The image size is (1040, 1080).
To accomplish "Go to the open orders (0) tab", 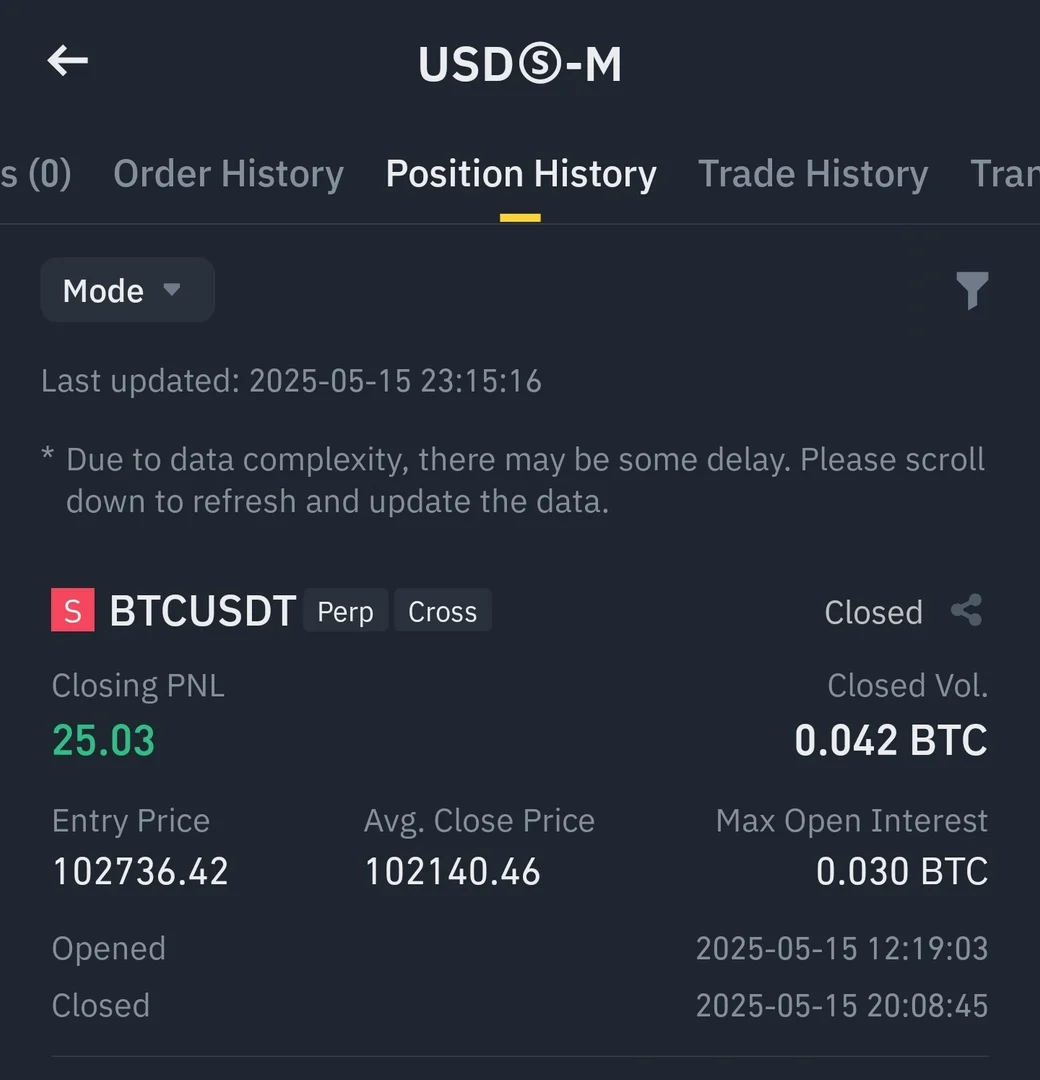I will [x=36, y=174].
